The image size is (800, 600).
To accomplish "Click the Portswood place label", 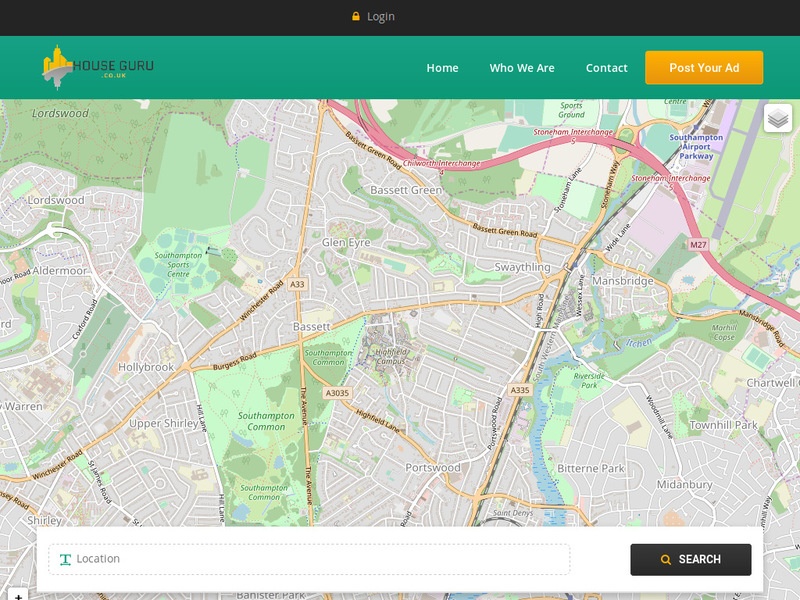I will 433,467.
